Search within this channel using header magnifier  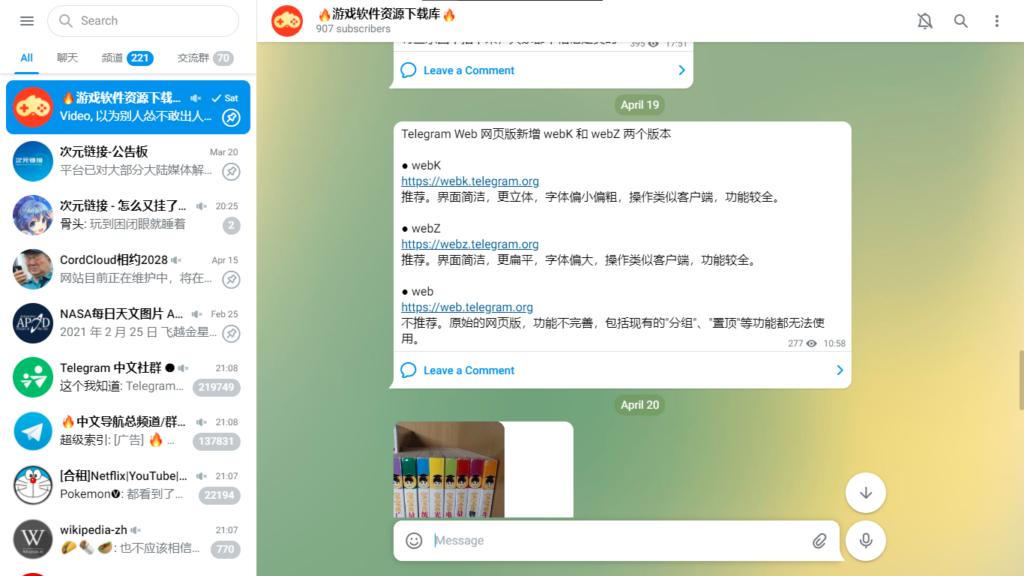[961, 21]
